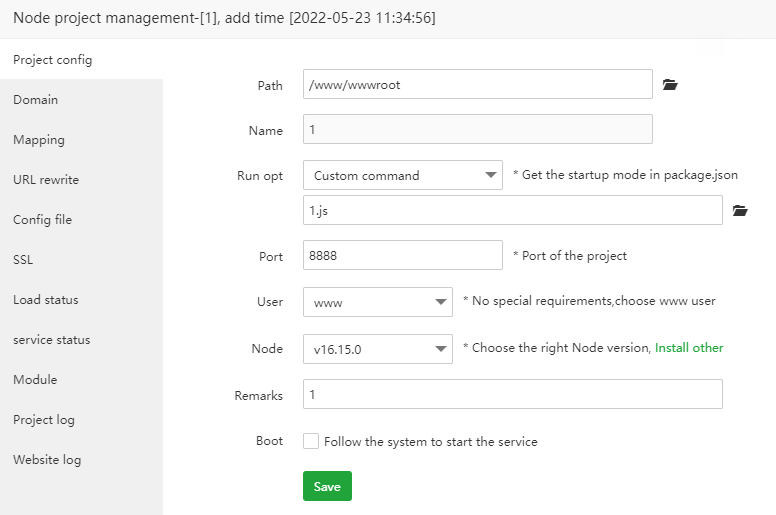Open the service status tab
This screenshot has height=515, width=776.
click(x=51, y=340)
